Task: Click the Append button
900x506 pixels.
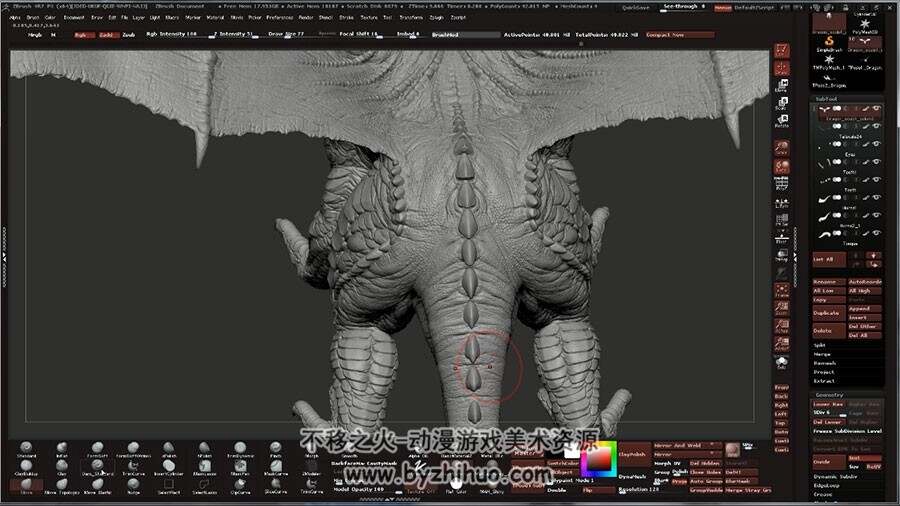Action: pyautogui.click(x=864, y=309)
